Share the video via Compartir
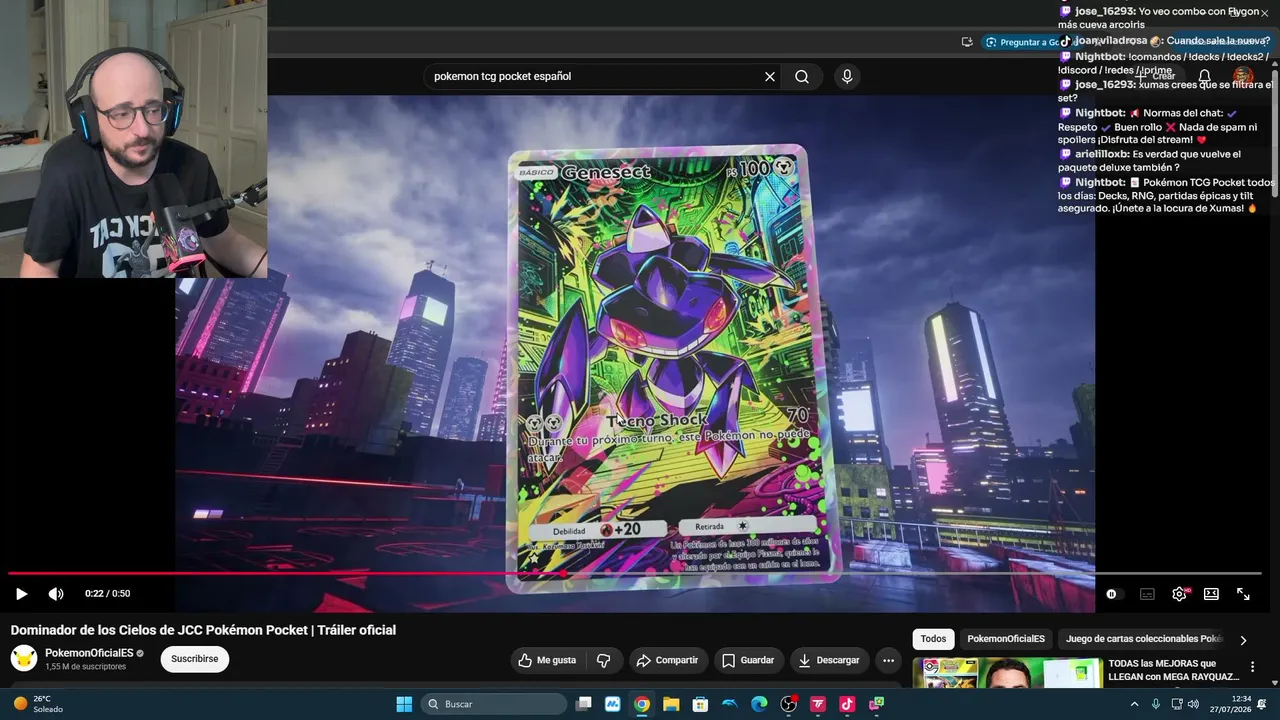 pyautogui.click(x=668, y=660)
